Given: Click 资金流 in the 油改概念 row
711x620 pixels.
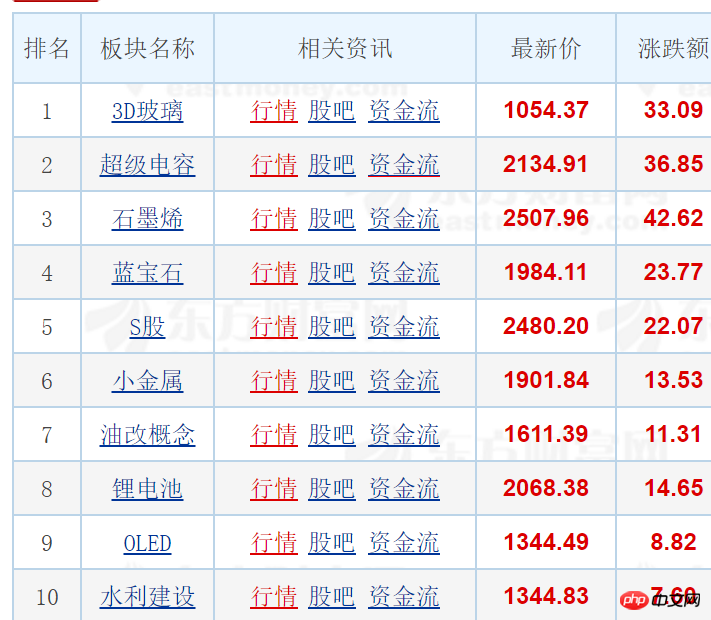Looking at the screenshot, I should click(404, 434).
